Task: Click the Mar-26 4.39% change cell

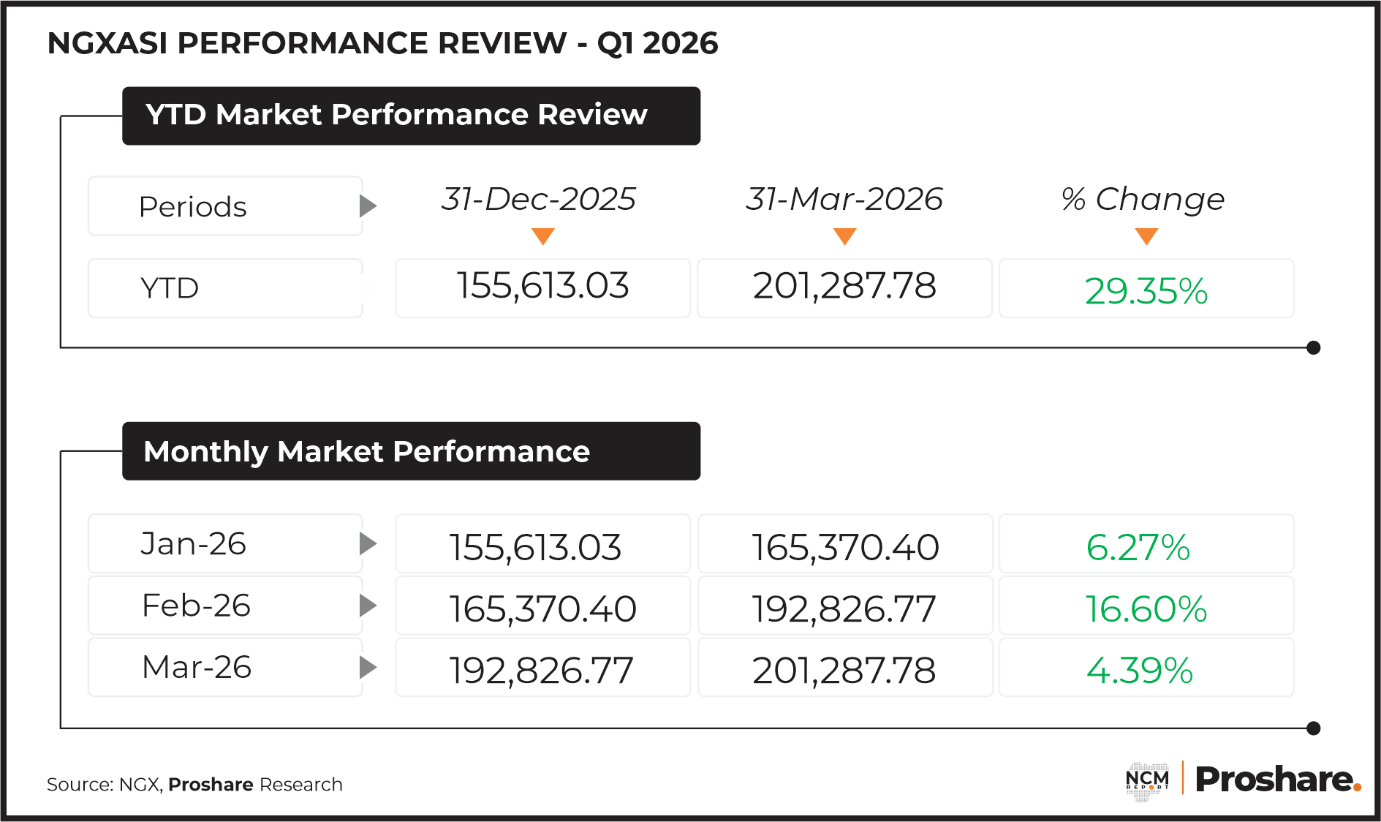Action: [x=1146, y=669]
